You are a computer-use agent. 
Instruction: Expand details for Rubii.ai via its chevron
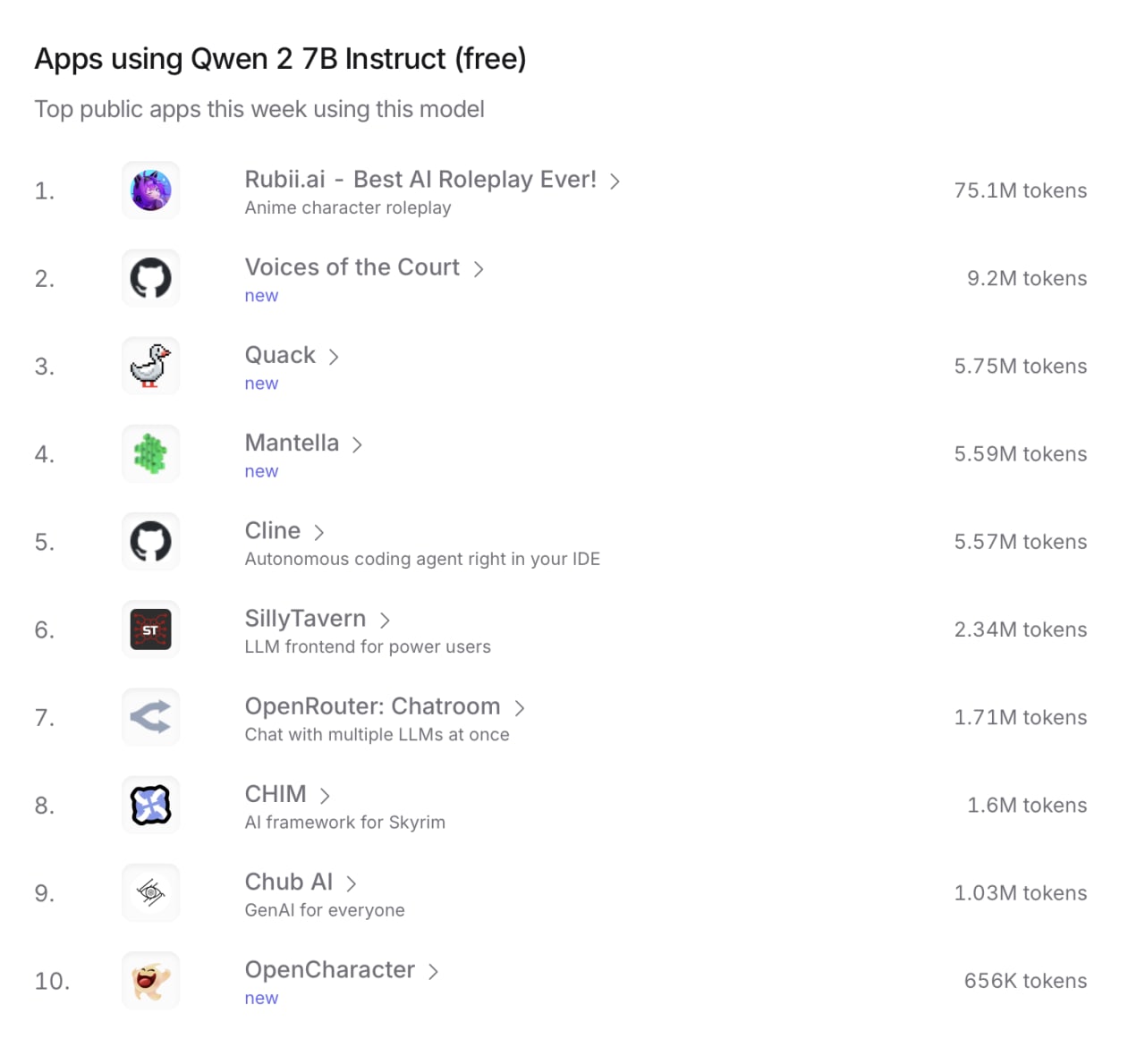click(615, 181)
